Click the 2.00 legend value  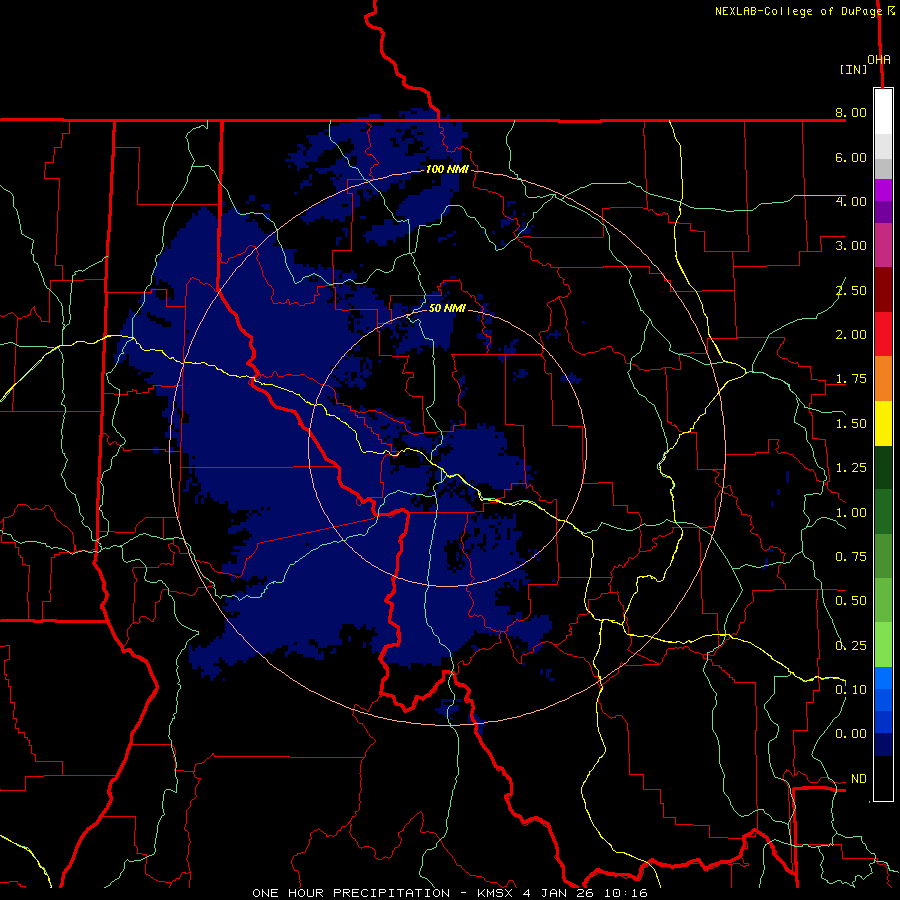tap(851, 335)
